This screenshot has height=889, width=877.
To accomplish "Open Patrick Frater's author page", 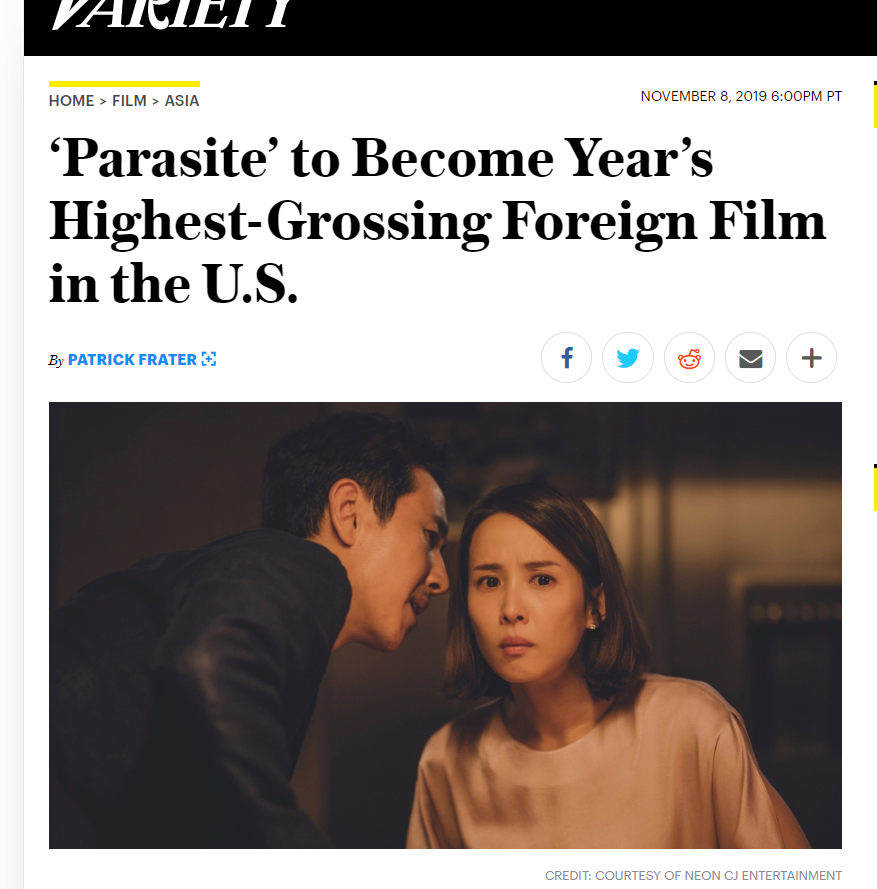I will point(132,359).
